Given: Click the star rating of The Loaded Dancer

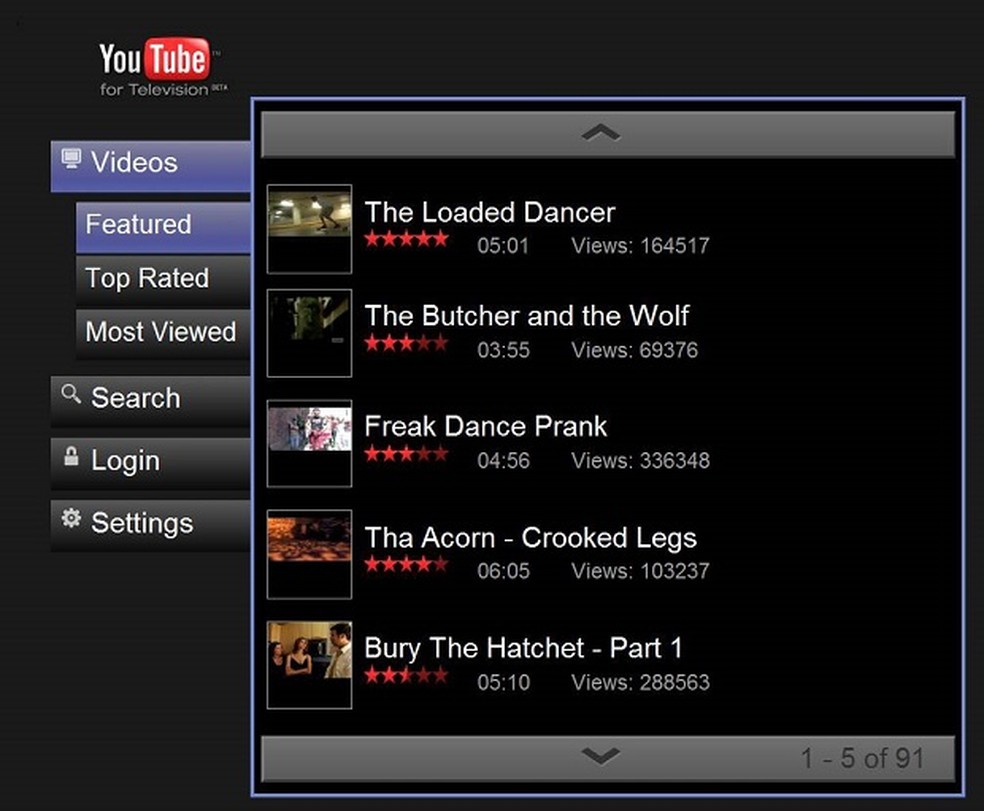Looking at the screenshot, I should point(407,239).
